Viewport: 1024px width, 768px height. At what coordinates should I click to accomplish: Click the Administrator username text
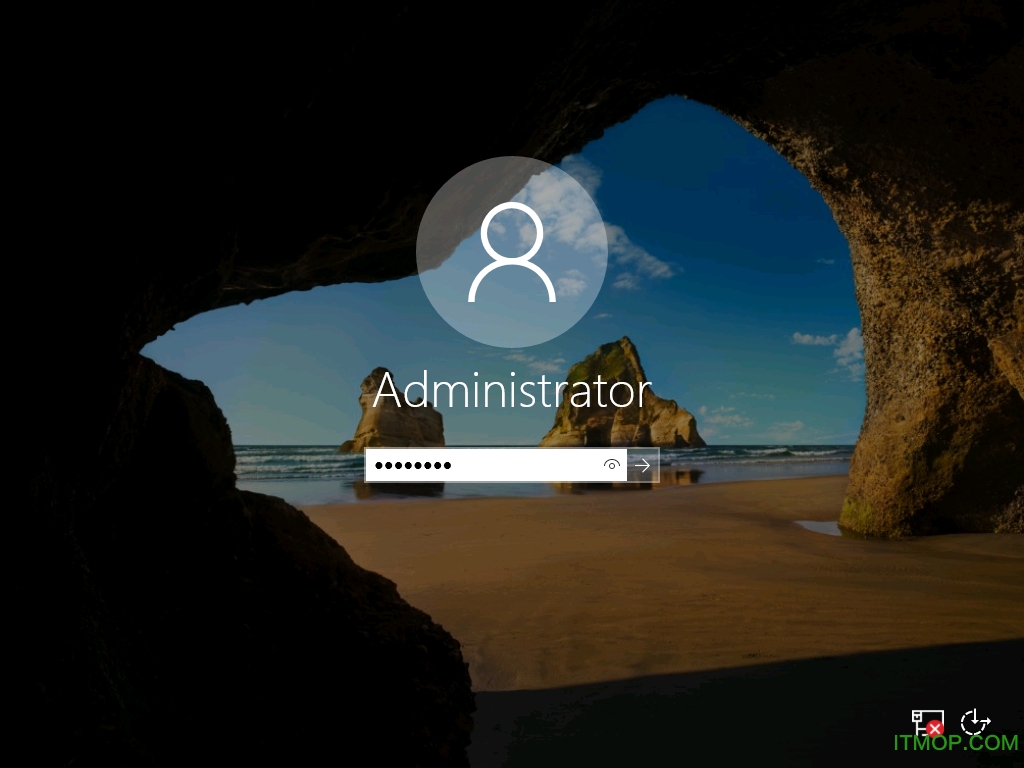(512, 390)
